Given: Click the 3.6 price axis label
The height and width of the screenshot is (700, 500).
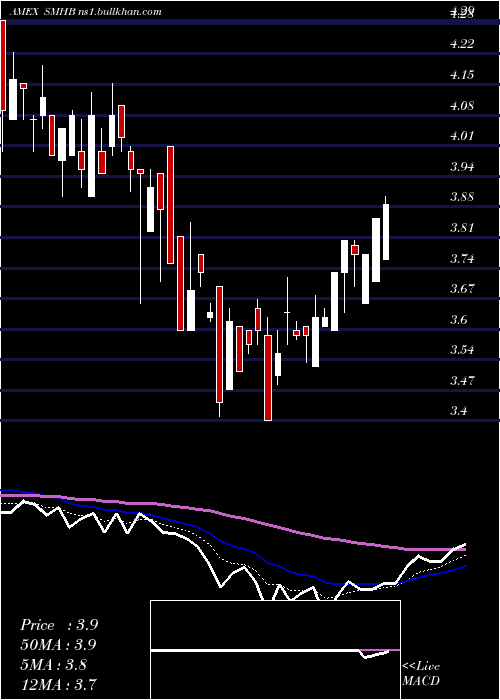Looking at the screenshot, I should 458,320.
